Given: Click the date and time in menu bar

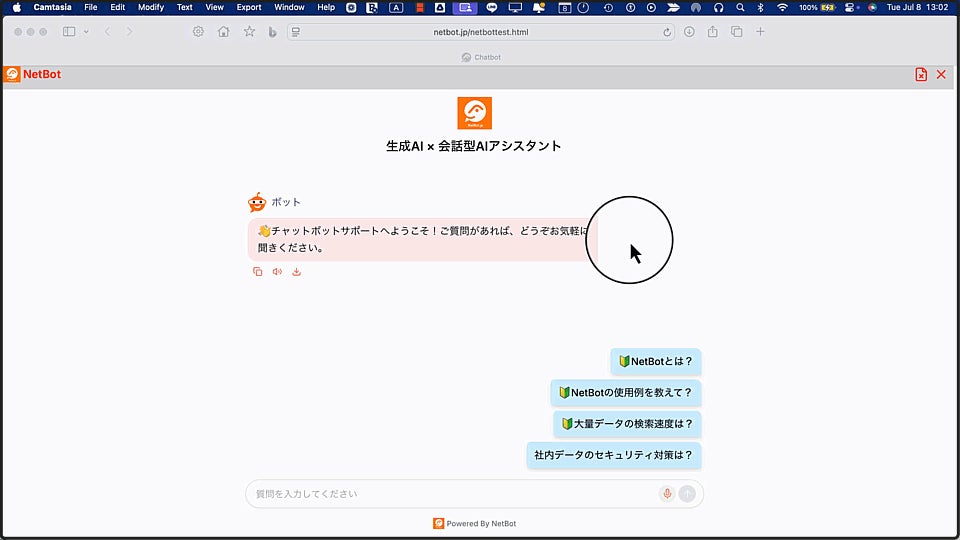Looking at the screenshot, I should 917,7.
